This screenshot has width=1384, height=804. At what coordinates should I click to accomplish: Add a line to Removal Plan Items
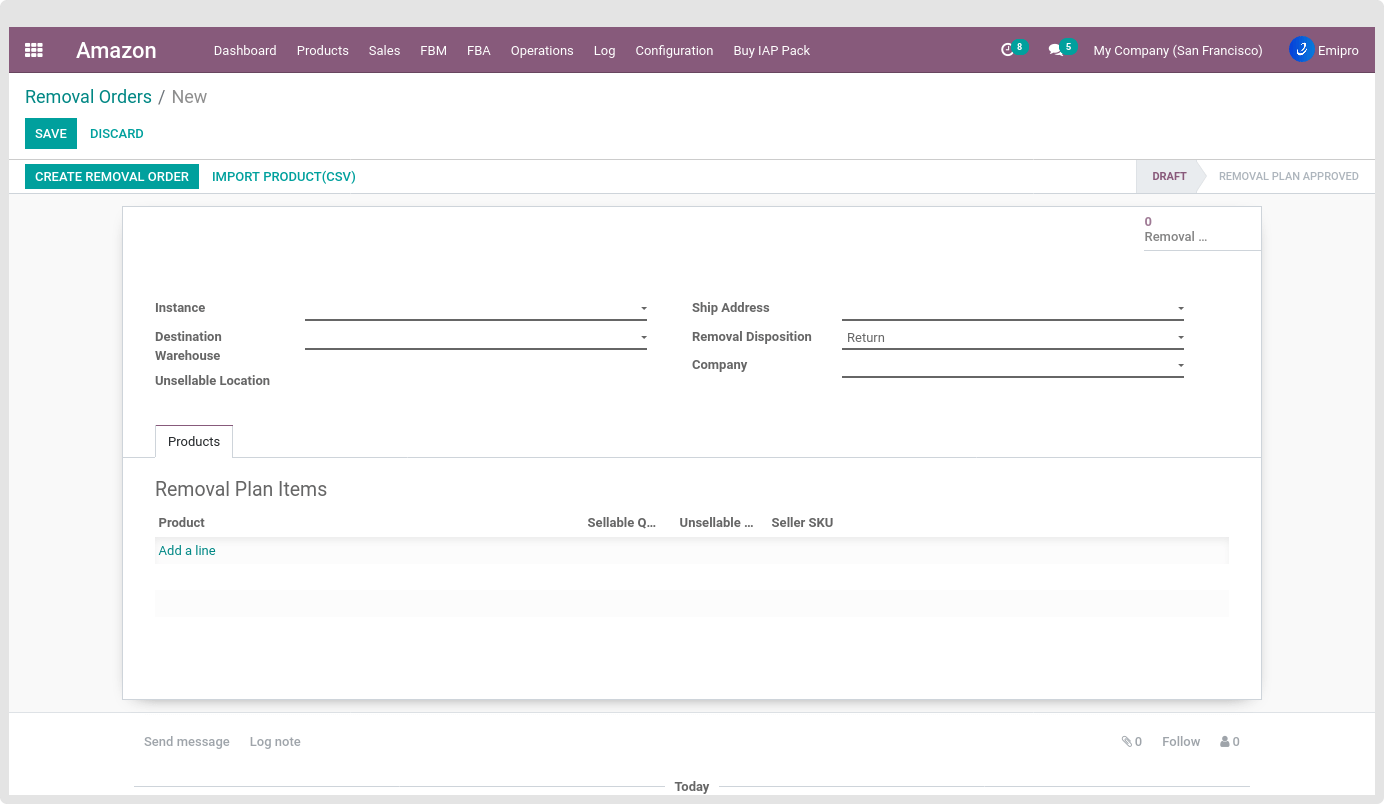pos(187,551)
